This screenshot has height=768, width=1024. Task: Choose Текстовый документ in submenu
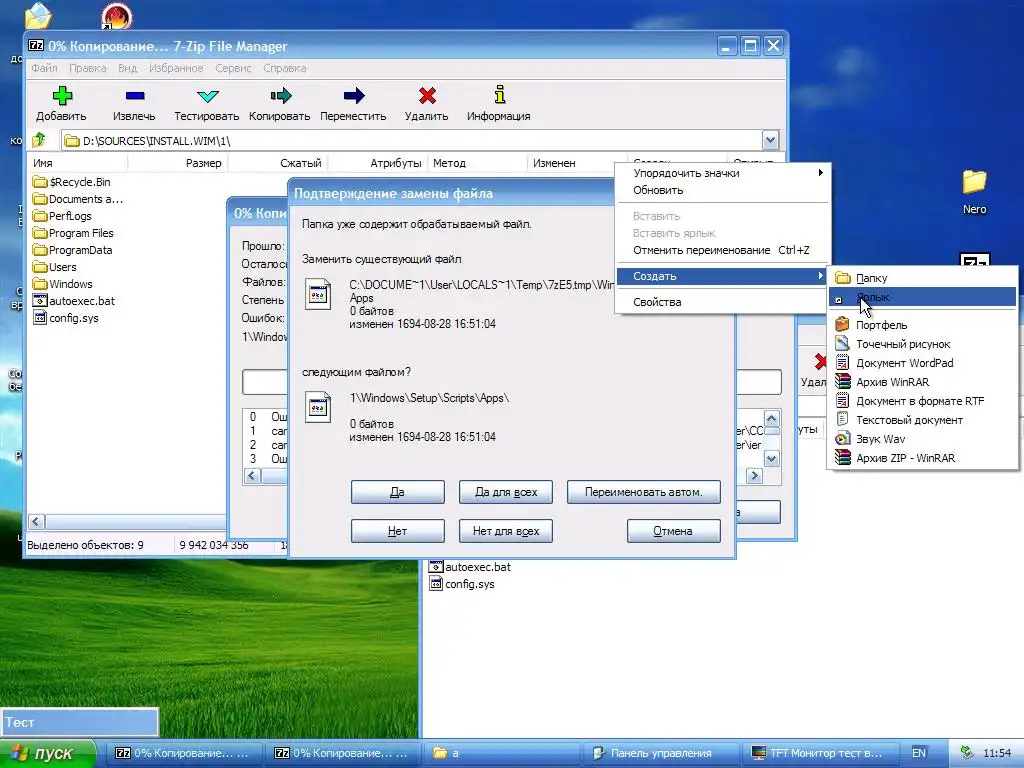pos(923,420)
